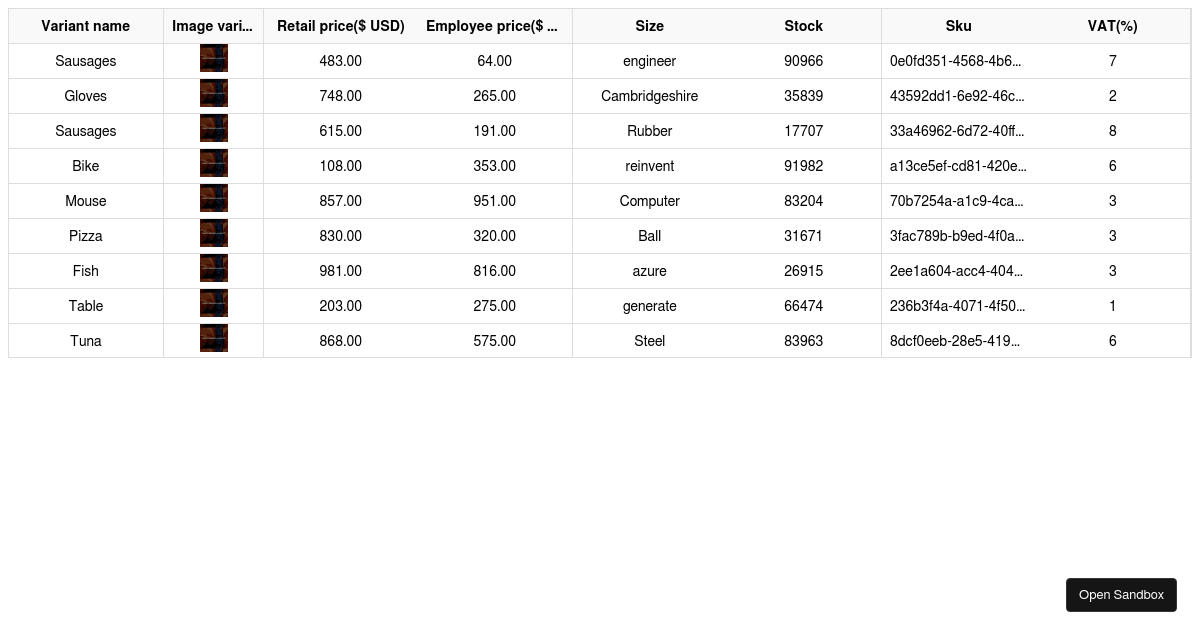Sort by the Variant name column header
Image resolution: width=1200 pixels, height=630 pixels.
86,26
